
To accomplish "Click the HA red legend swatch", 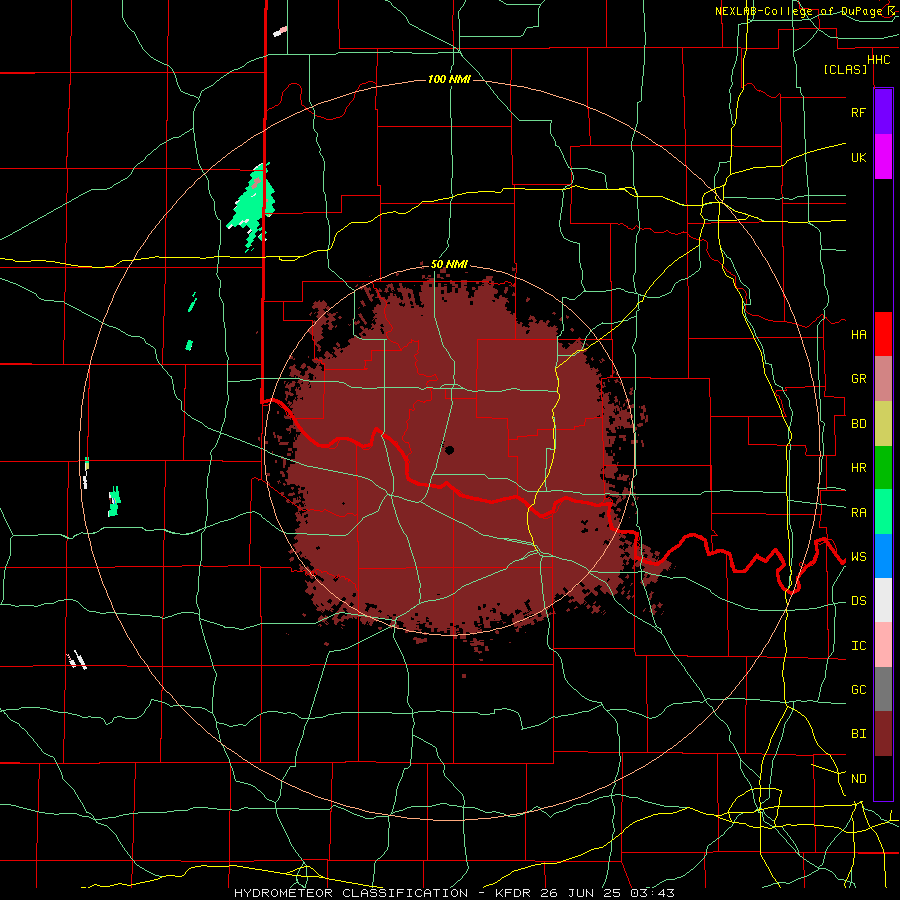I will pos(883,334).
